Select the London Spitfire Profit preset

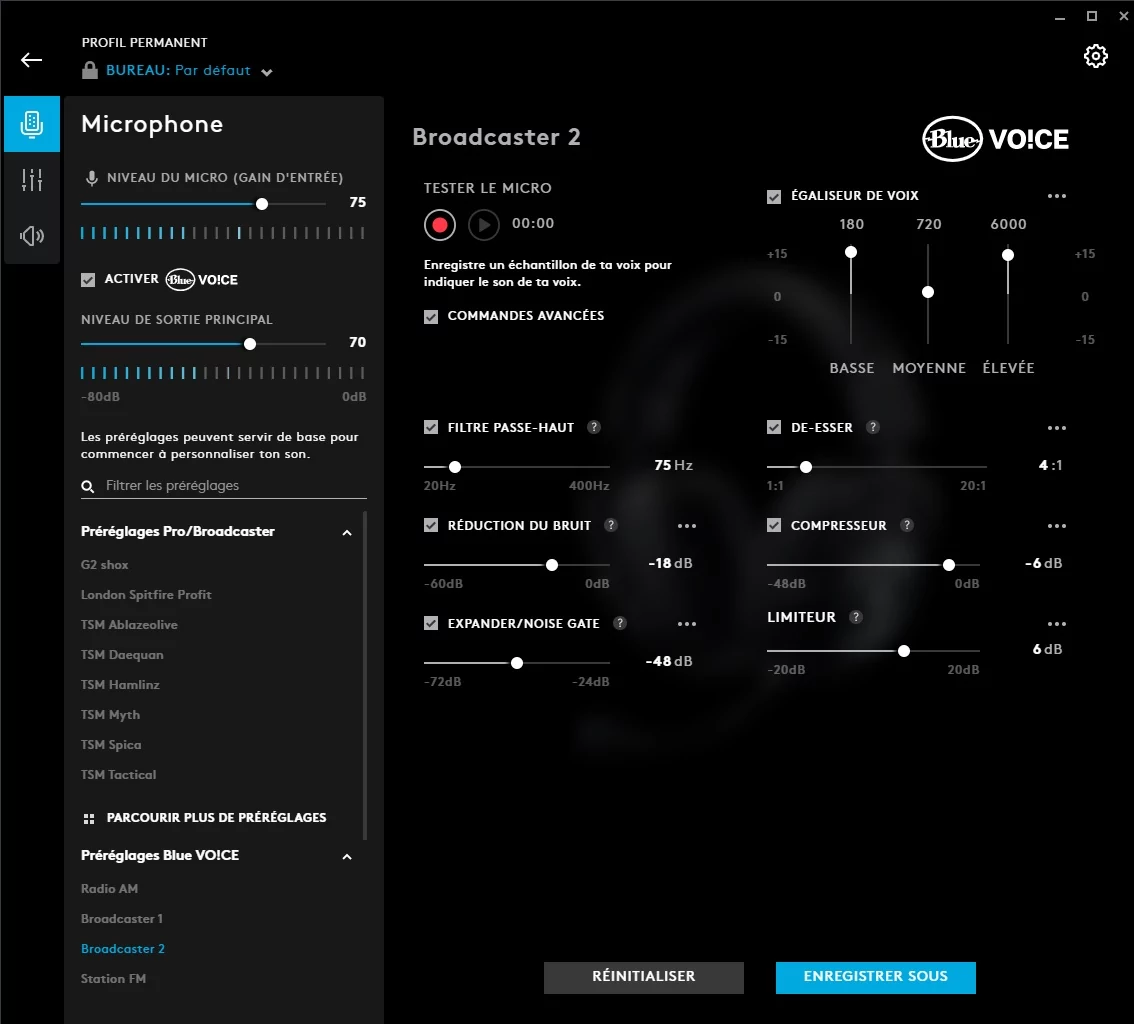(x=146, y=594)
